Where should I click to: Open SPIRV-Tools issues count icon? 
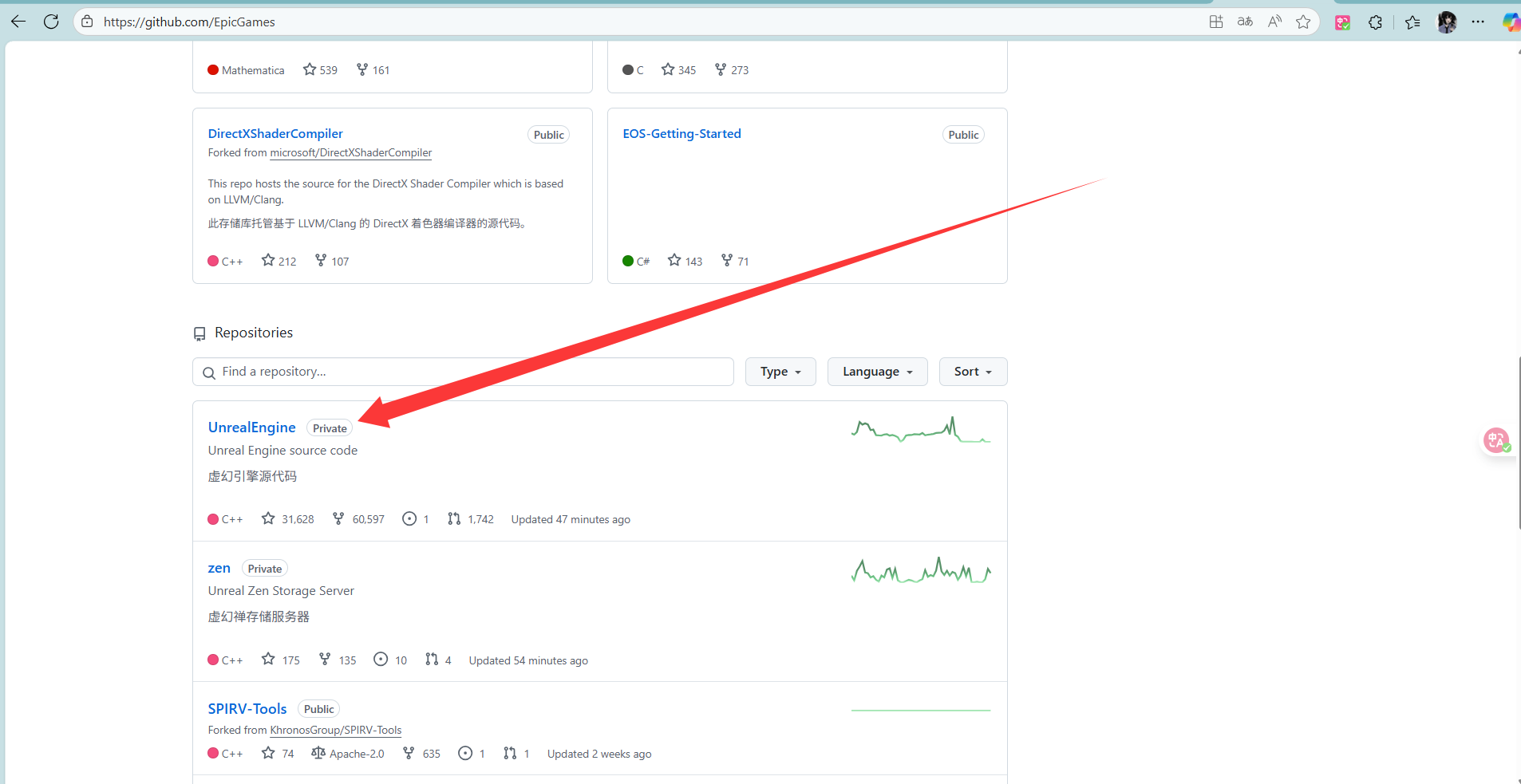pyautogui.click(x=465, y=753)
